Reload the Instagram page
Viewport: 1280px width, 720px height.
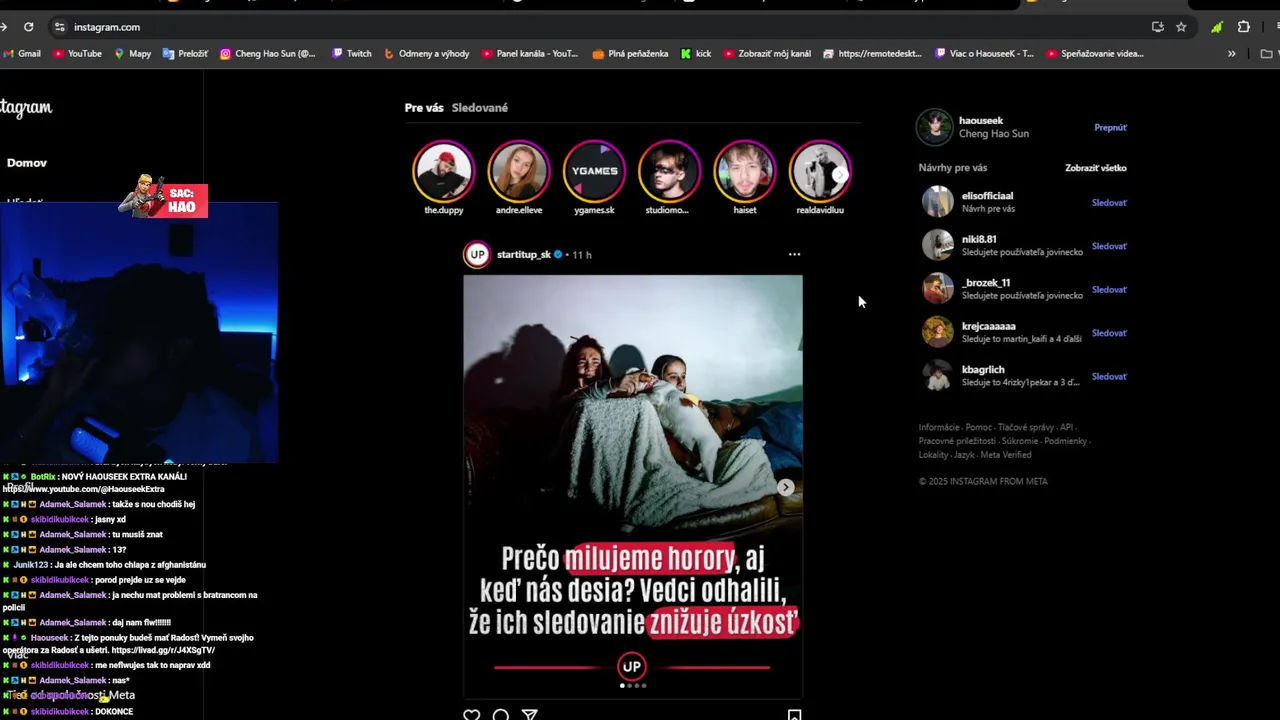coord(28,27)
